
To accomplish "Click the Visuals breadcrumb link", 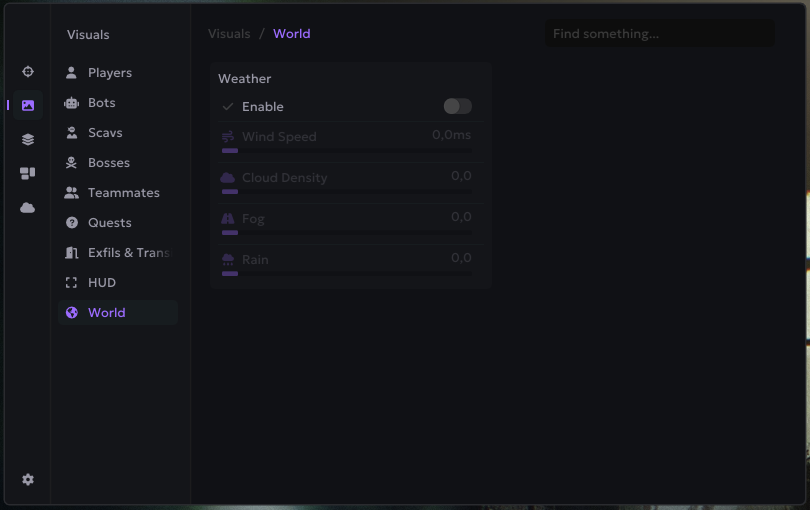I will 229,34.
